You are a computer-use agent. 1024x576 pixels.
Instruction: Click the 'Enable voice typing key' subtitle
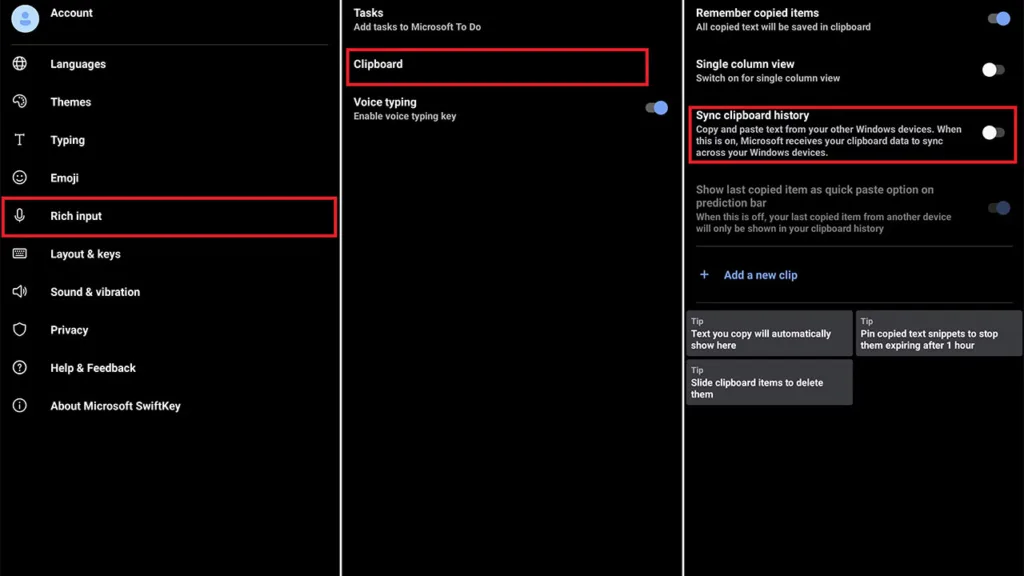(x=405, y=116)
